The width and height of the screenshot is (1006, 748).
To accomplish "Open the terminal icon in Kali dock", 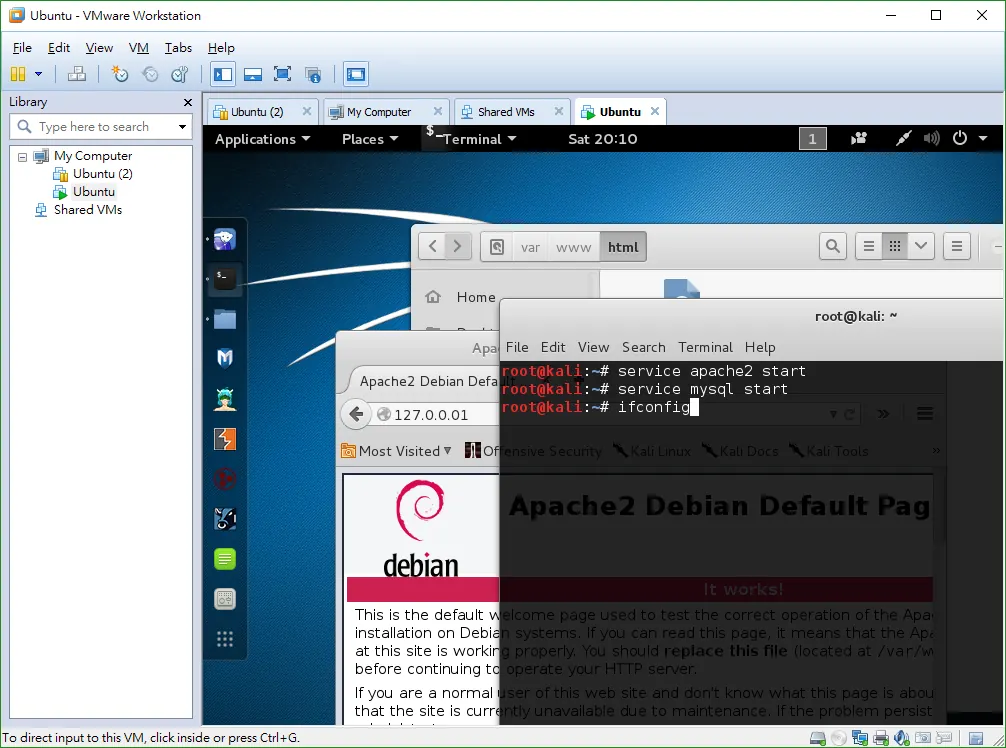I will [225, 279].
